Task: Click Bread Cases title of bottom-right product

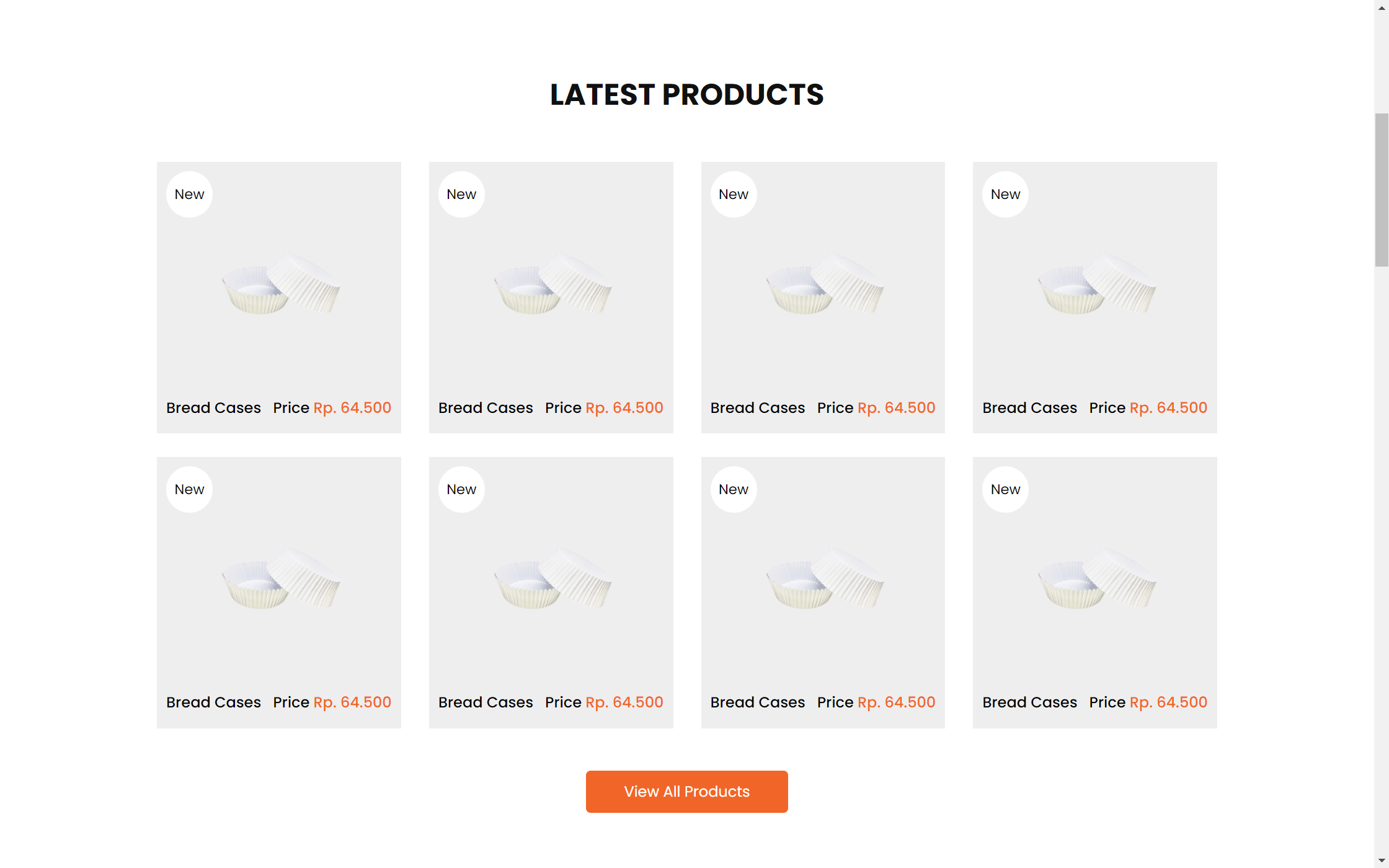Action: 1029,702
